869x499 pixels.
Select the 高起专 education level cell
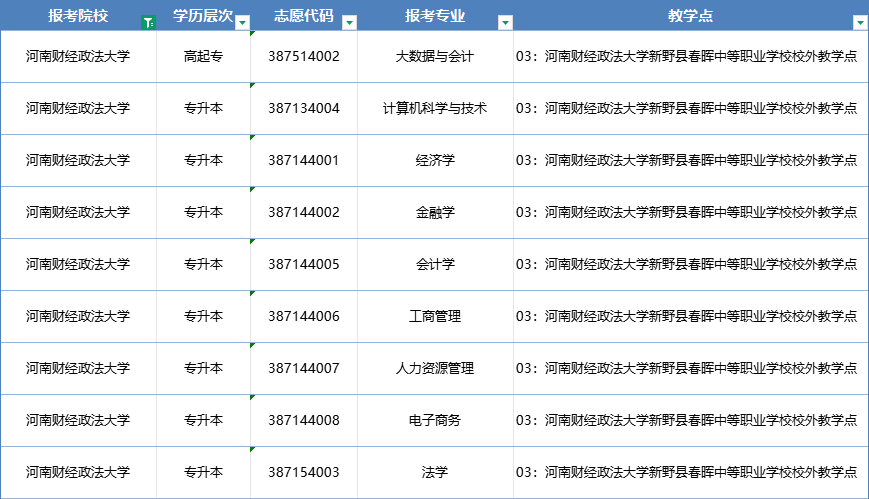pos(203,56)
